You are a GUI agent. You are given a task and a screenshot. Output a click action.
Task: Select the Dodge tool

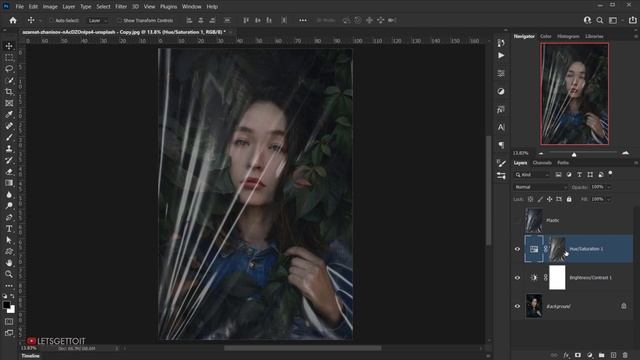tap(9, 206)
